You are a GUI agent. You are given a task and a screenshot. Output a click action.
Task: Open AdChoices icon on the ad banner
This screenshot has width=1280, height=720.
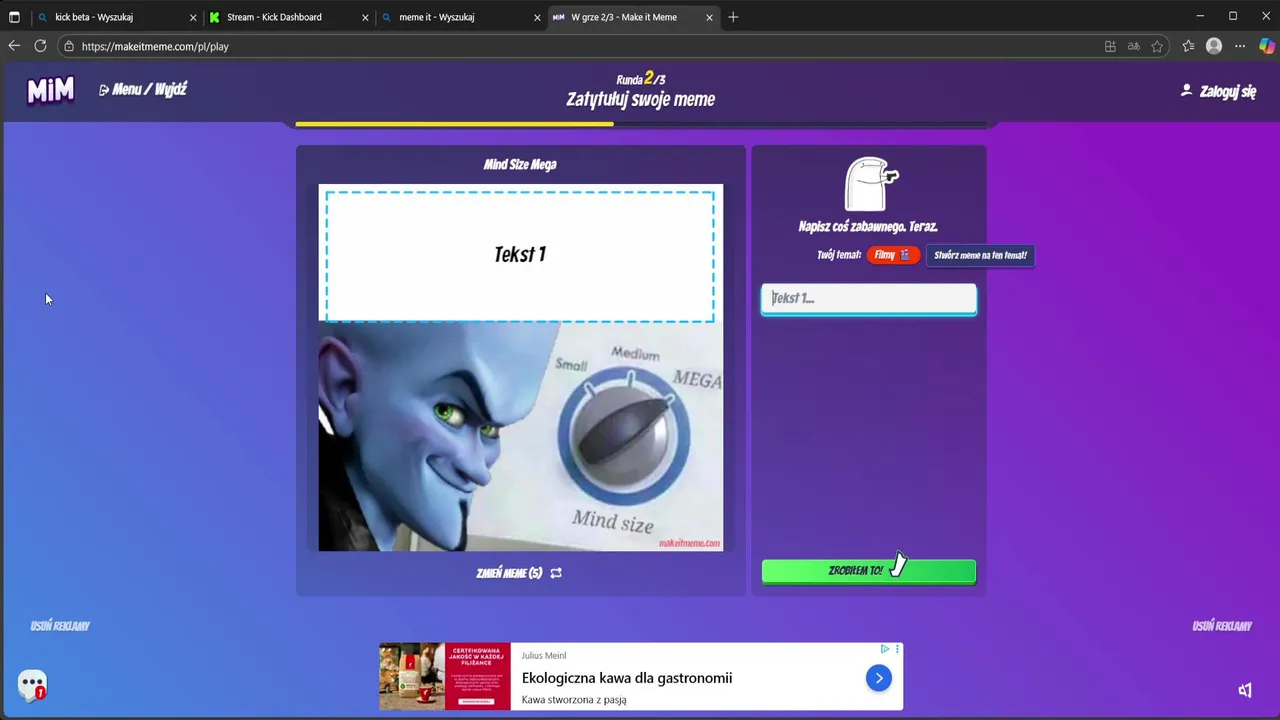click(885, 649)
